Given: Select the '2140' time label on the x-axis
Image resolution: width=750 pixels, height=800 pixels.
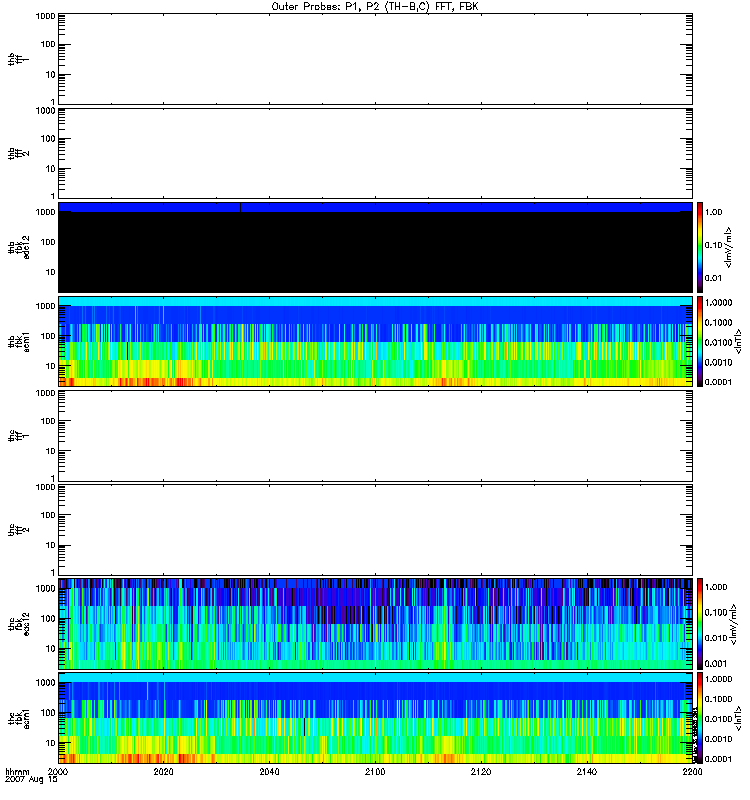Looking at the screenshot, I should [x=587, y=771].
